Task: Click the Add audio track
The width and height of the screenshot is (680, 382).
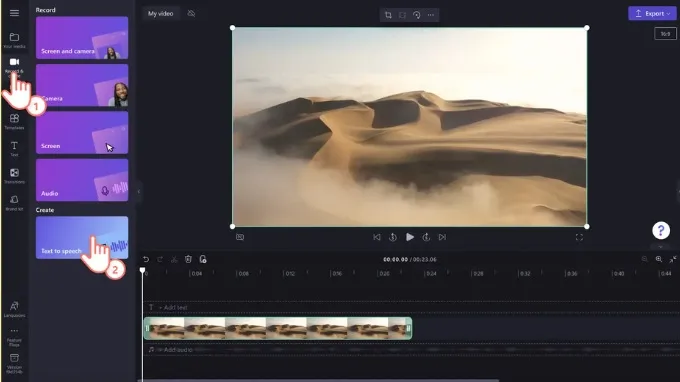Action: (x=170, y=349)
